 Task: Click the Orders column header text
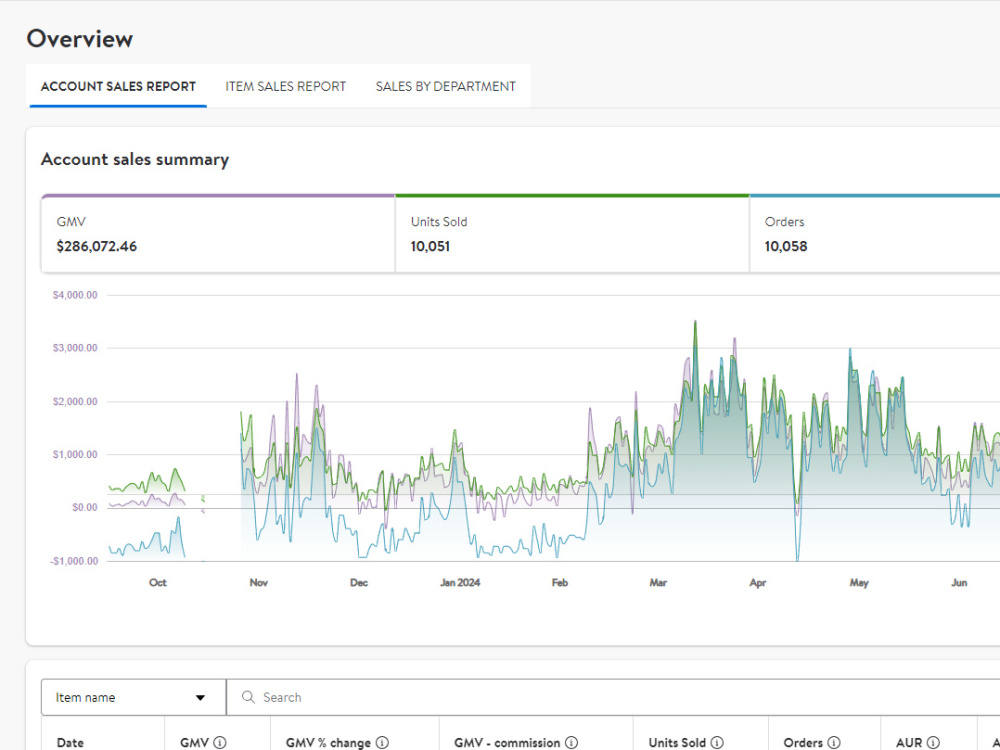[x=803, y=742]
